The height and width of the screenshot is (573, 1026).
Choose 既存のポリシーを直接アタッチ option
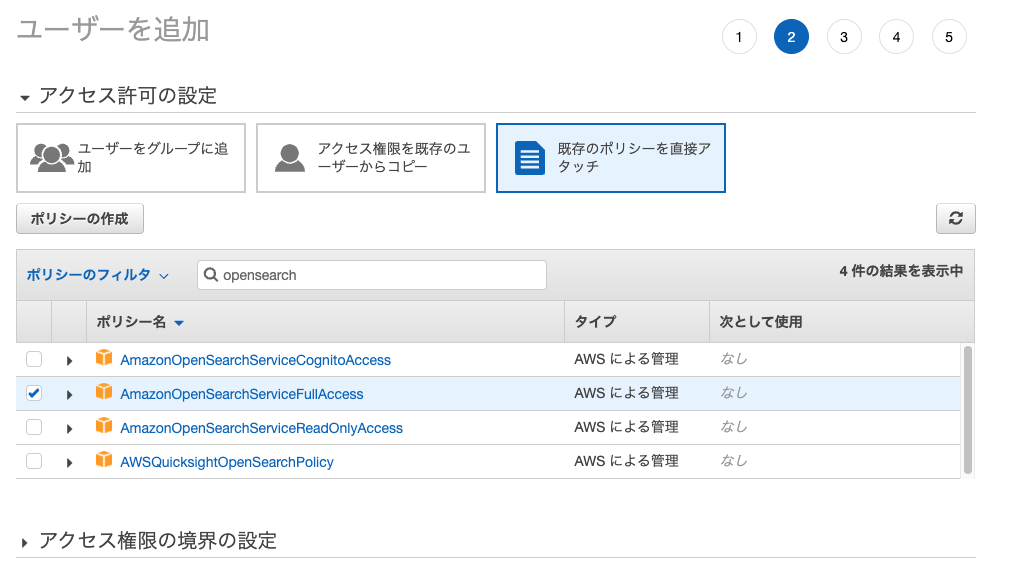click(610, 158)
